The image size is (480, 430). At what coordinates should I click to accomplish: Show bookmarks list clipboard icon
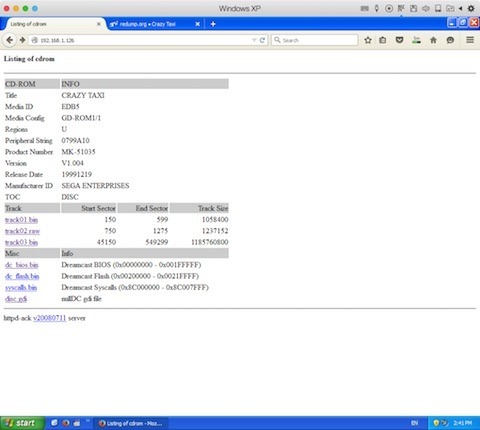click(x=383, y=40)
